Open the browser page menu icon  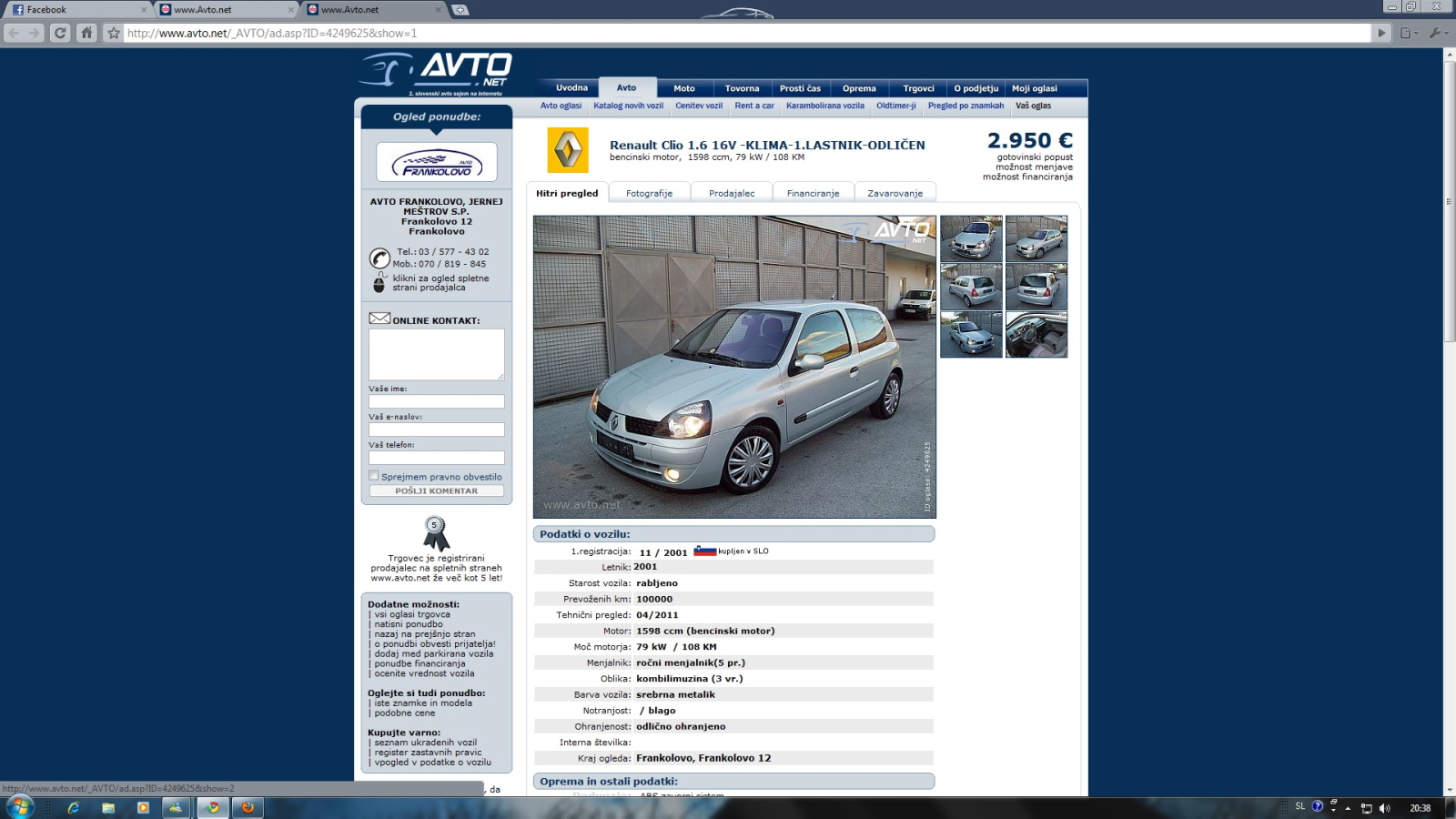click(x=1409, y=33)
